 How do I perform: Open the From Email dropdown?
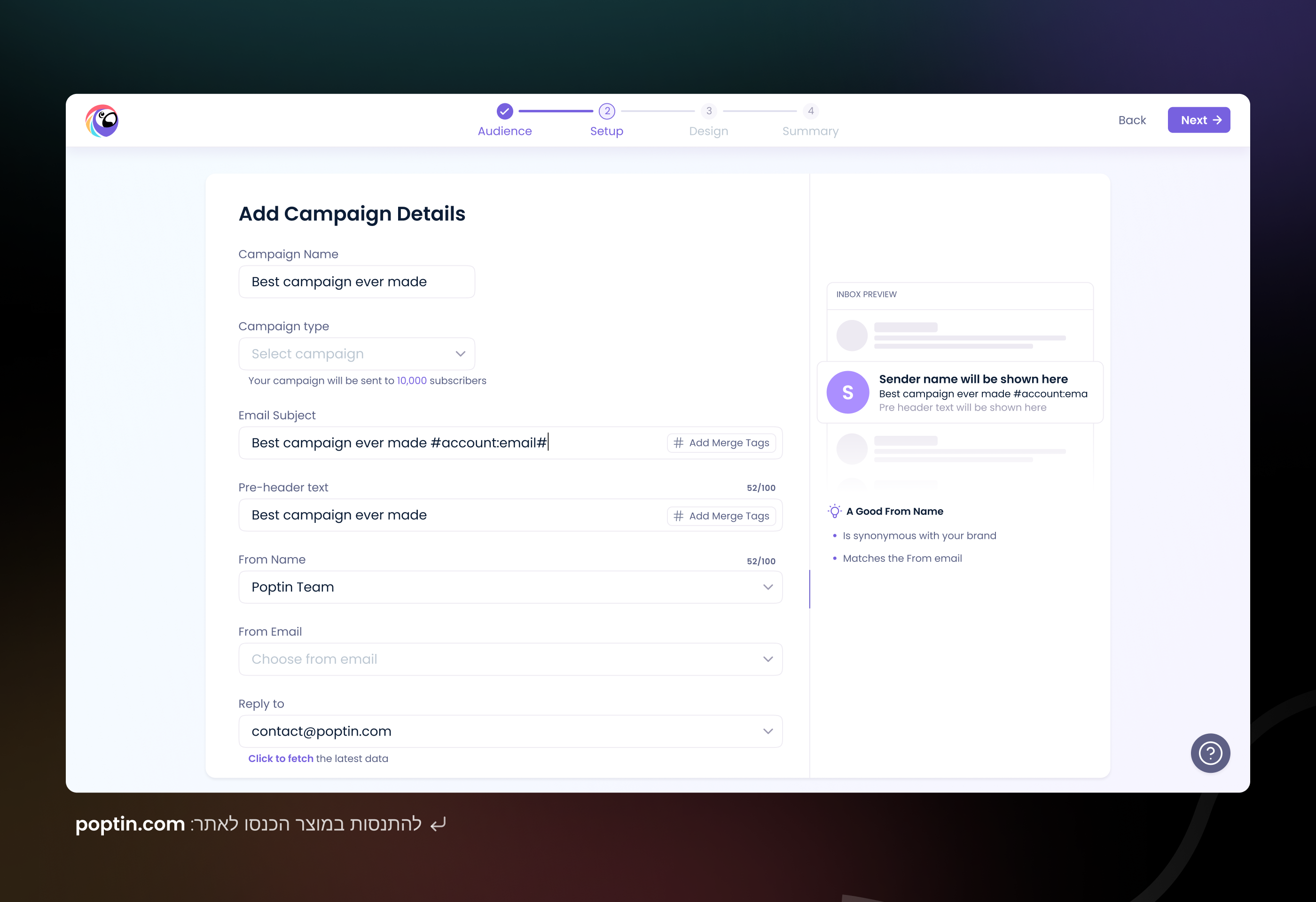(510, 659)
